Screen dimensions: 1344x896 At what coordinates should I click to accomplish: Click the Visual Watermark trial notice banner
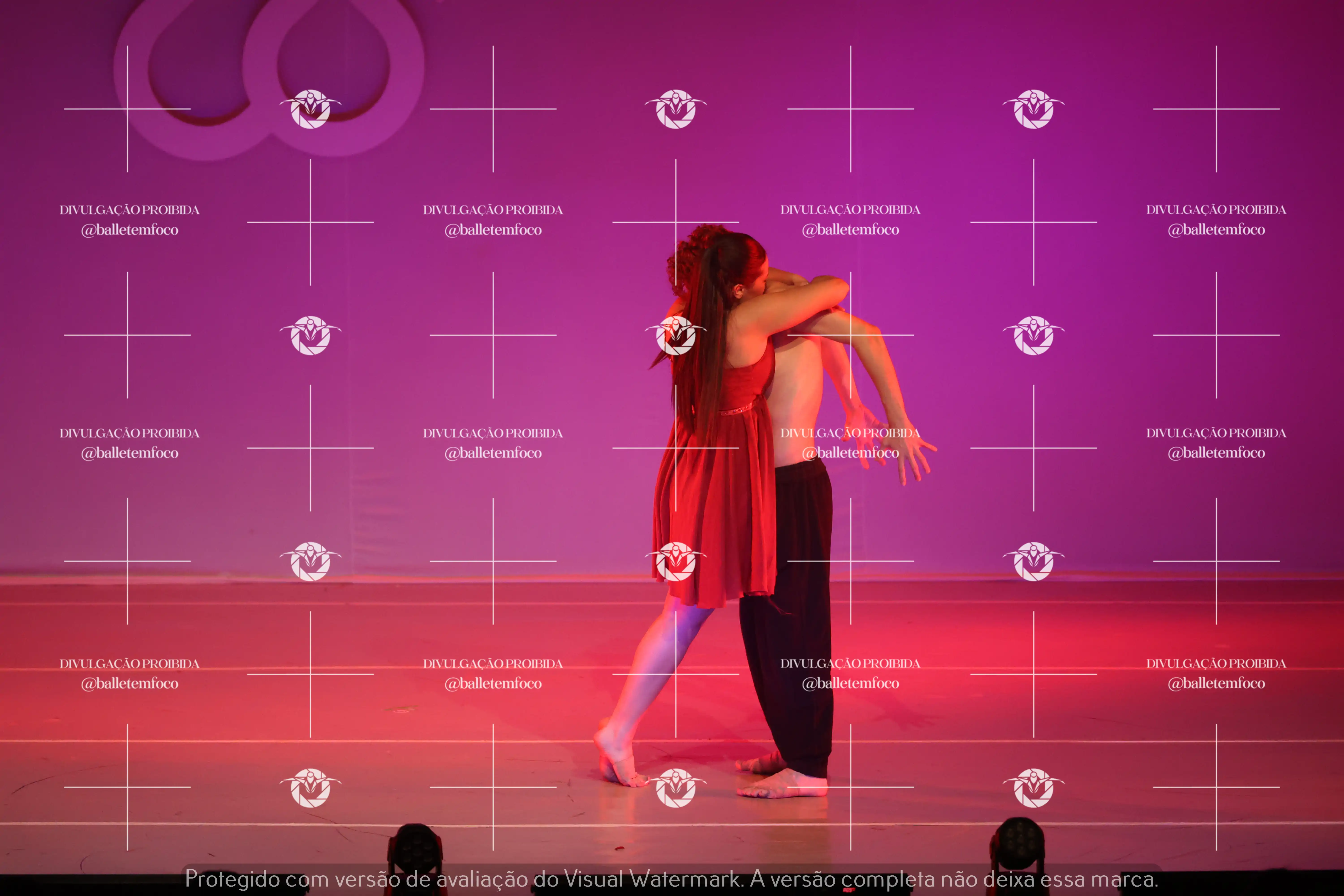(671, 879)
